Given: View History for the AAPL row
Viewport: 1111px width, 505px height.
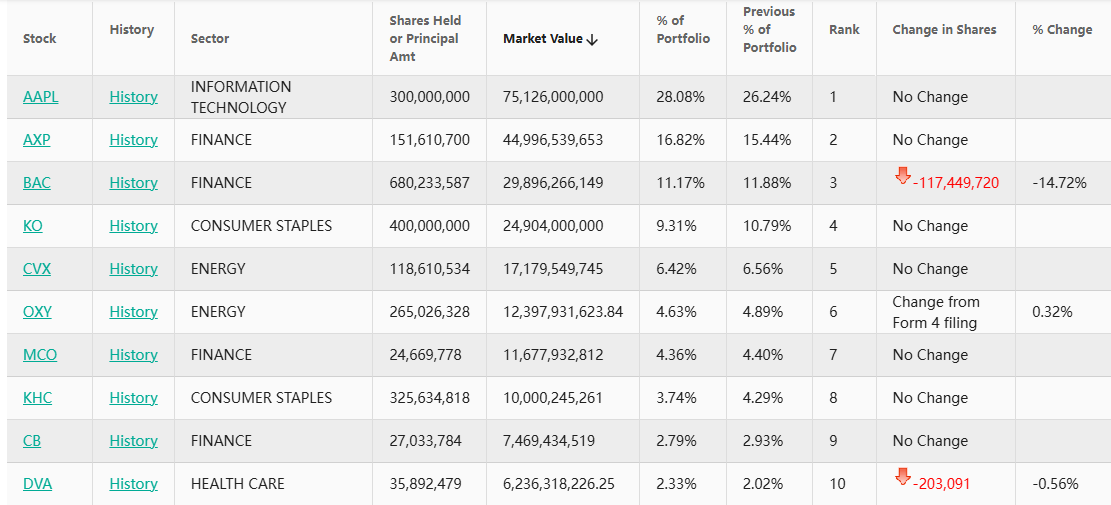Looking at the screenshot, I should [x=134, y=97].
